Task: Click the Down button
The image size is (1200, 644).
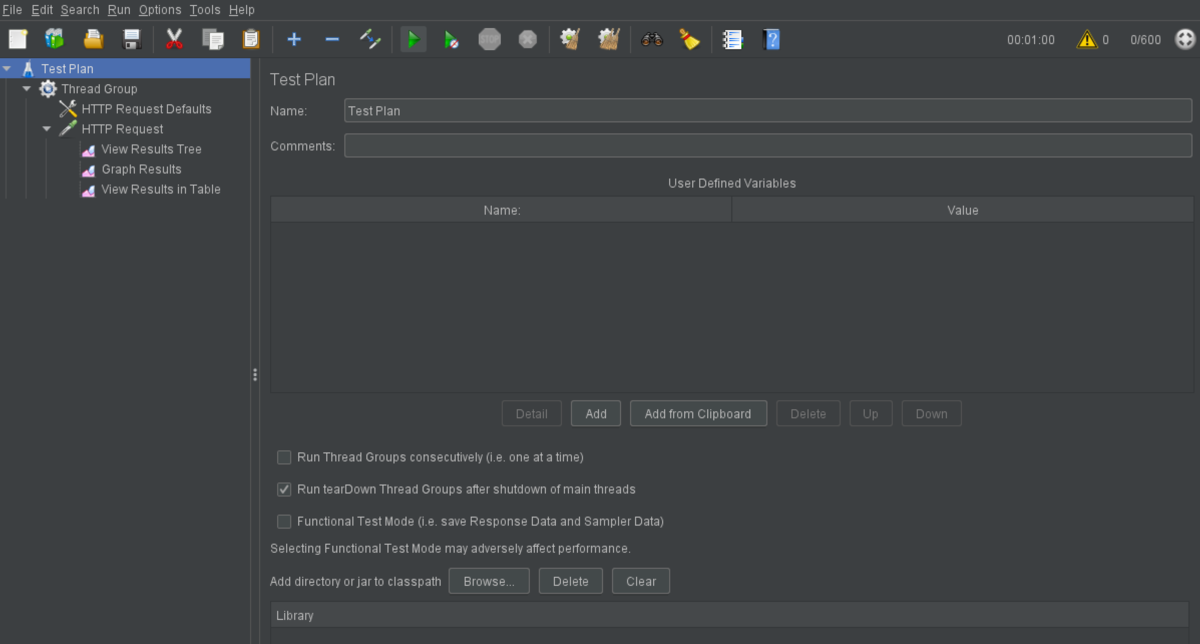Action: coord(932,414)
